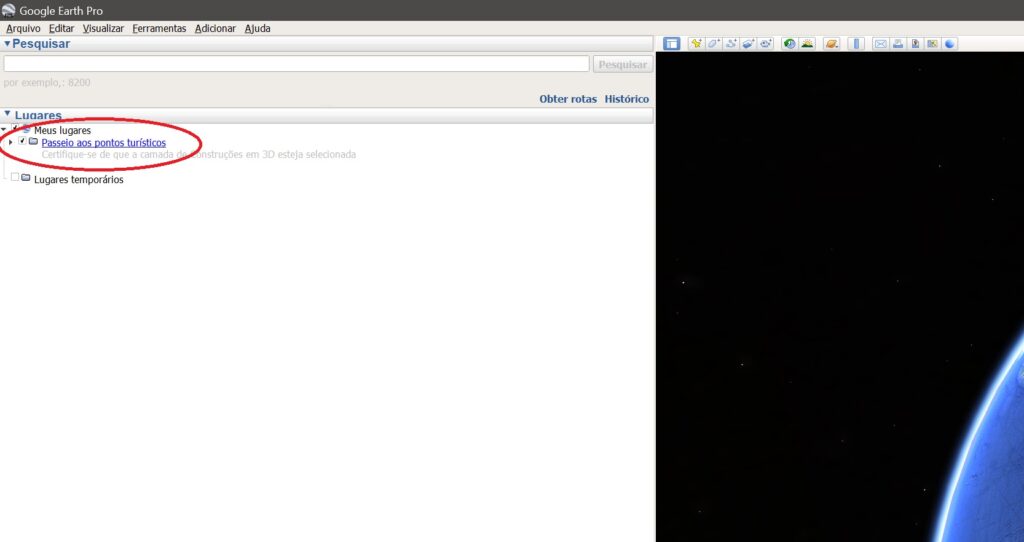Open the Editar menu
Screen dimensions: 1024x542
click(61, 29)
